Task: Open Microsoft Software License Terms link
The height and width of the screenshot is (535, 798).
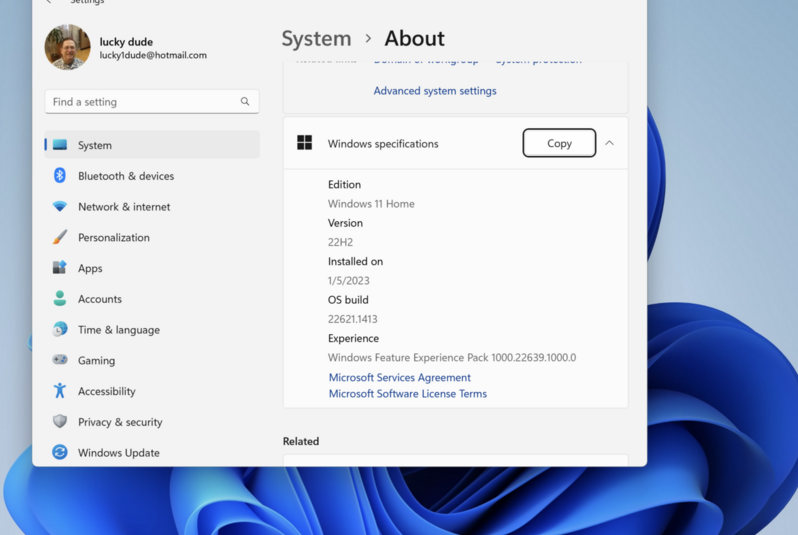Action: (x=408, y=393)
